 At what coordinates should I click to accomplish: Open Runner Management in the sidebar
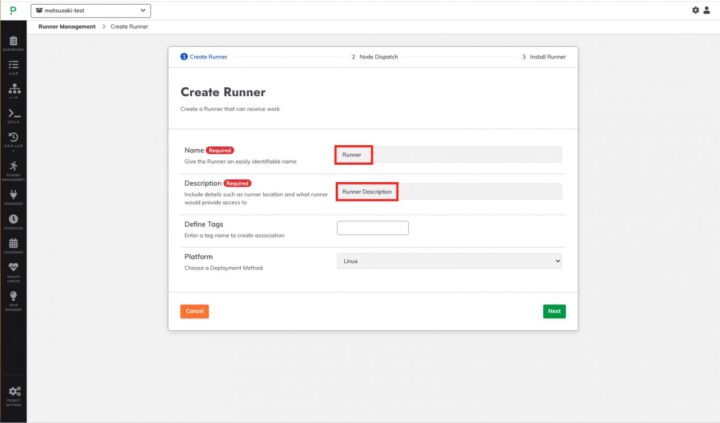[13, 168]
